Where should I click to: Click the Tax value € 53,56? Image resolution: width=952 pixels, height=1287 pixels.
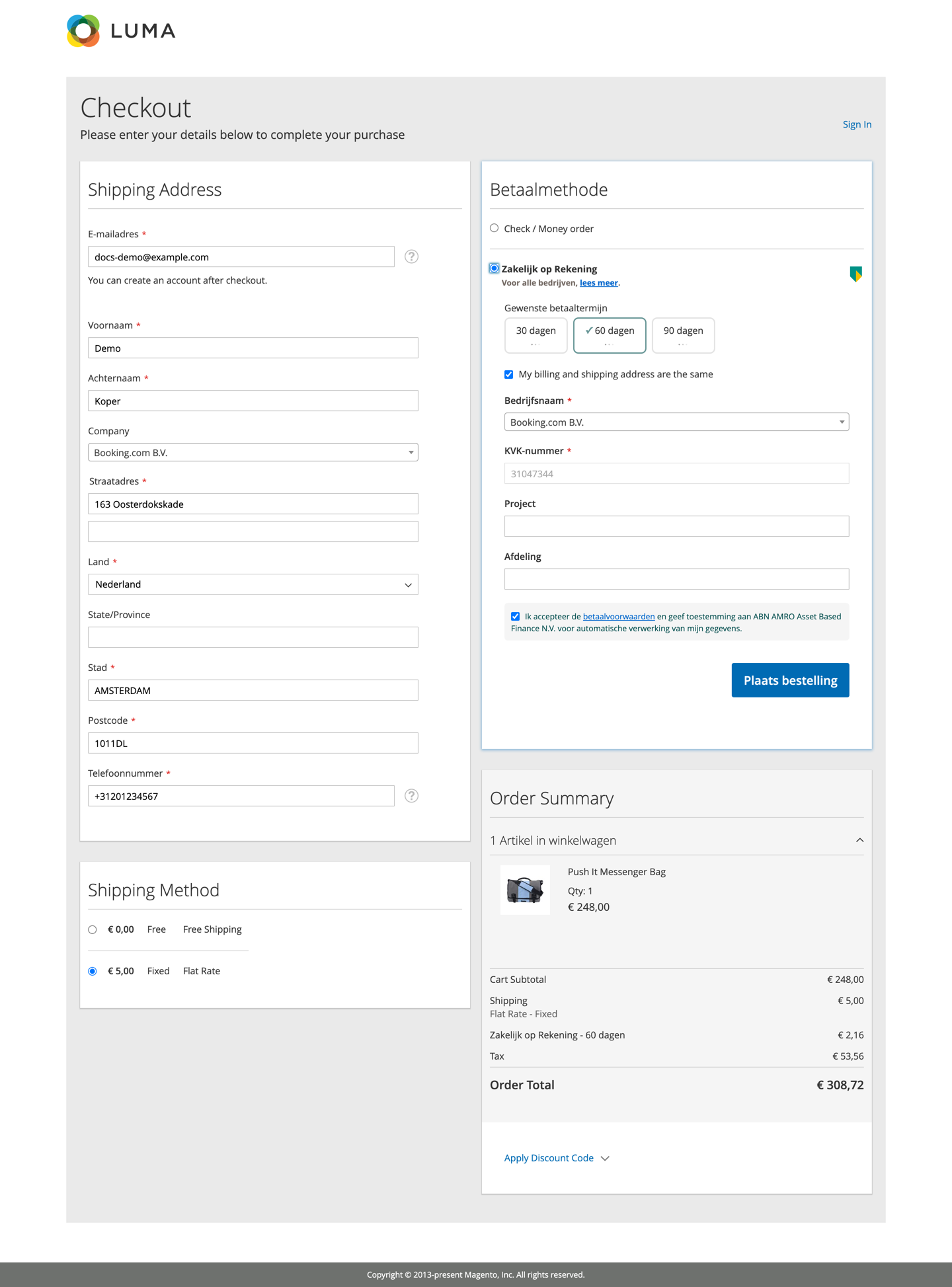tap(848, 1056)
